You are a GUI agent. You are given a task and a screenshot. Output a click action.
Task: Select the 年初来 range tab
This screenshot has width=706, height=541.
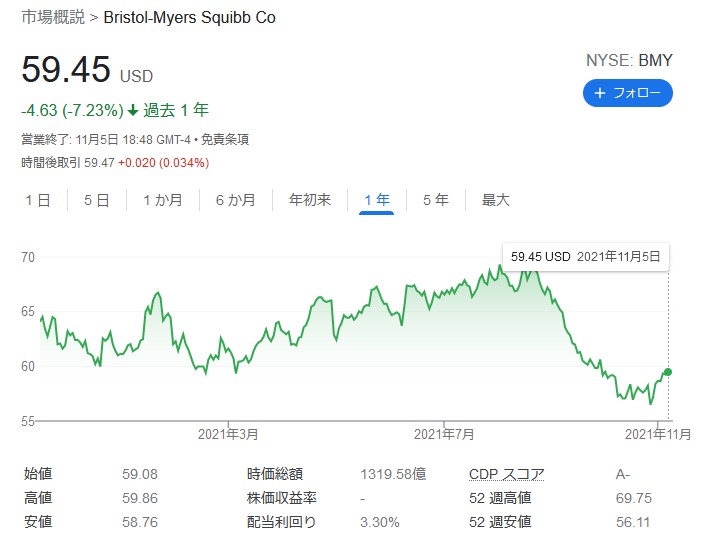tap(310, 200)
